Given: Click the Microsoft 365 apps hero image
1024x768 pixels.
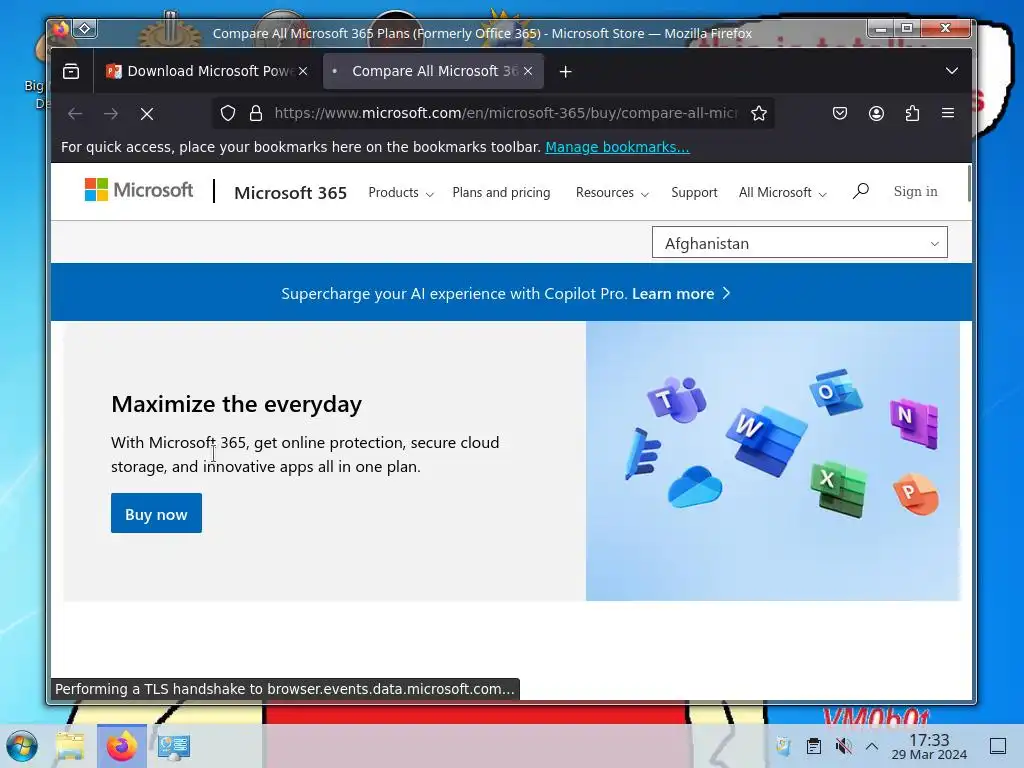Looking at the screenshot, I should [x=773, y=460].
